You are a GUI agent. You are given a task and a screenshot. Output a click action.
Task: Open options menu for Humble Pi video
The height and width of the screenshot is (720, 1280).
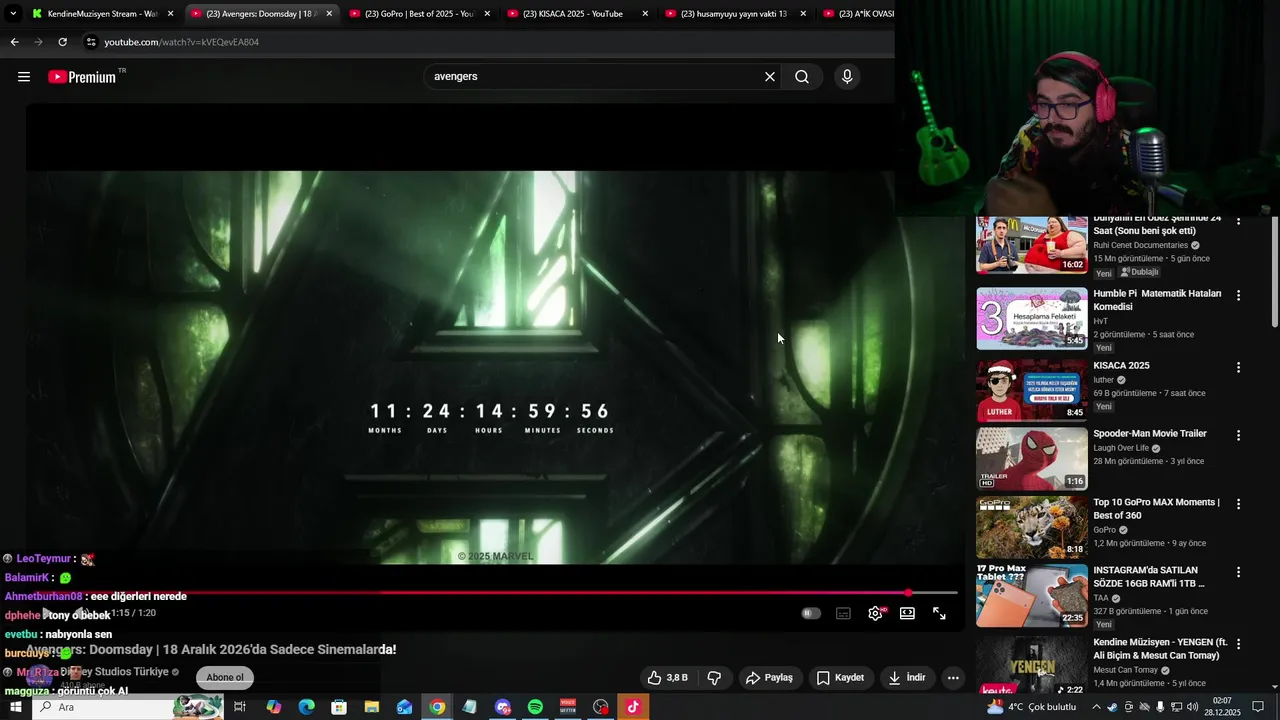pos(1238,295)
